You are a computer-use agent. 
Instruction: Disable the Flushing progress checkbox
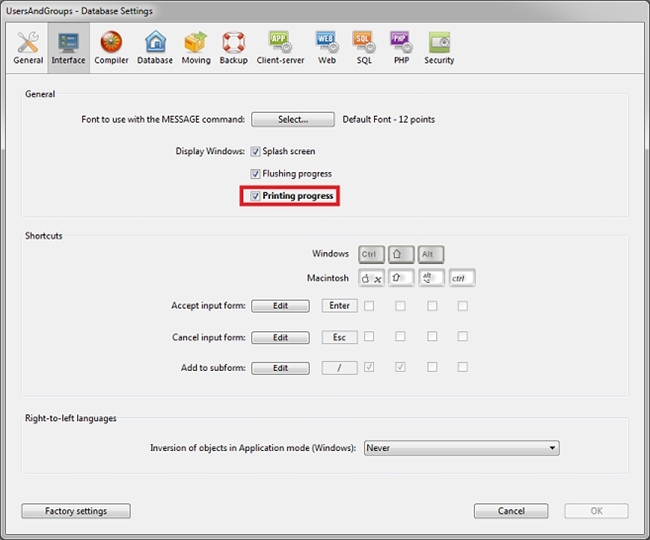point(256,174)
